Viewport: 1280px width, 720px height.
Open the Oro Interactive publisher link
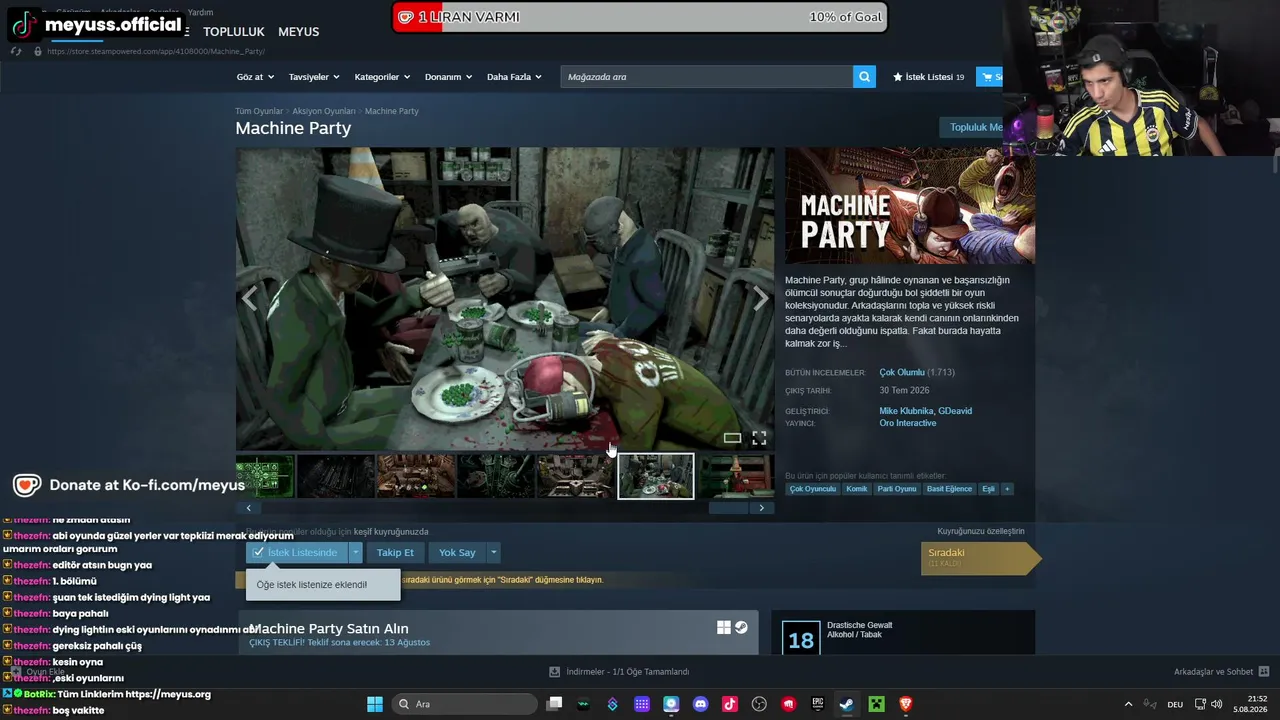(x=908, y=423)
